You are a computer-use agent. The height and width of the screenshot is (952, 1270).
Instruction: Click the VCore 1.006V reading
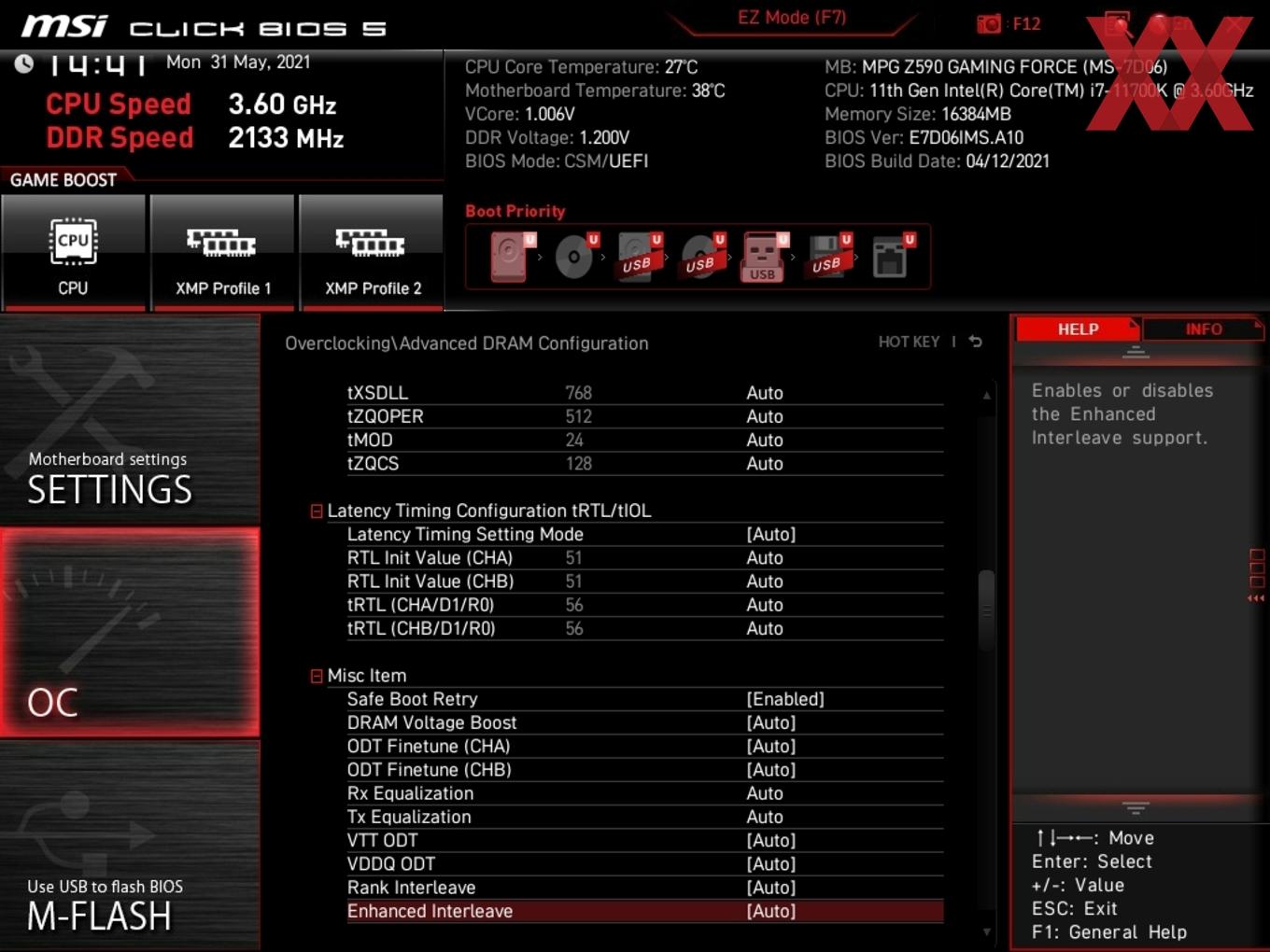point(520,114)
